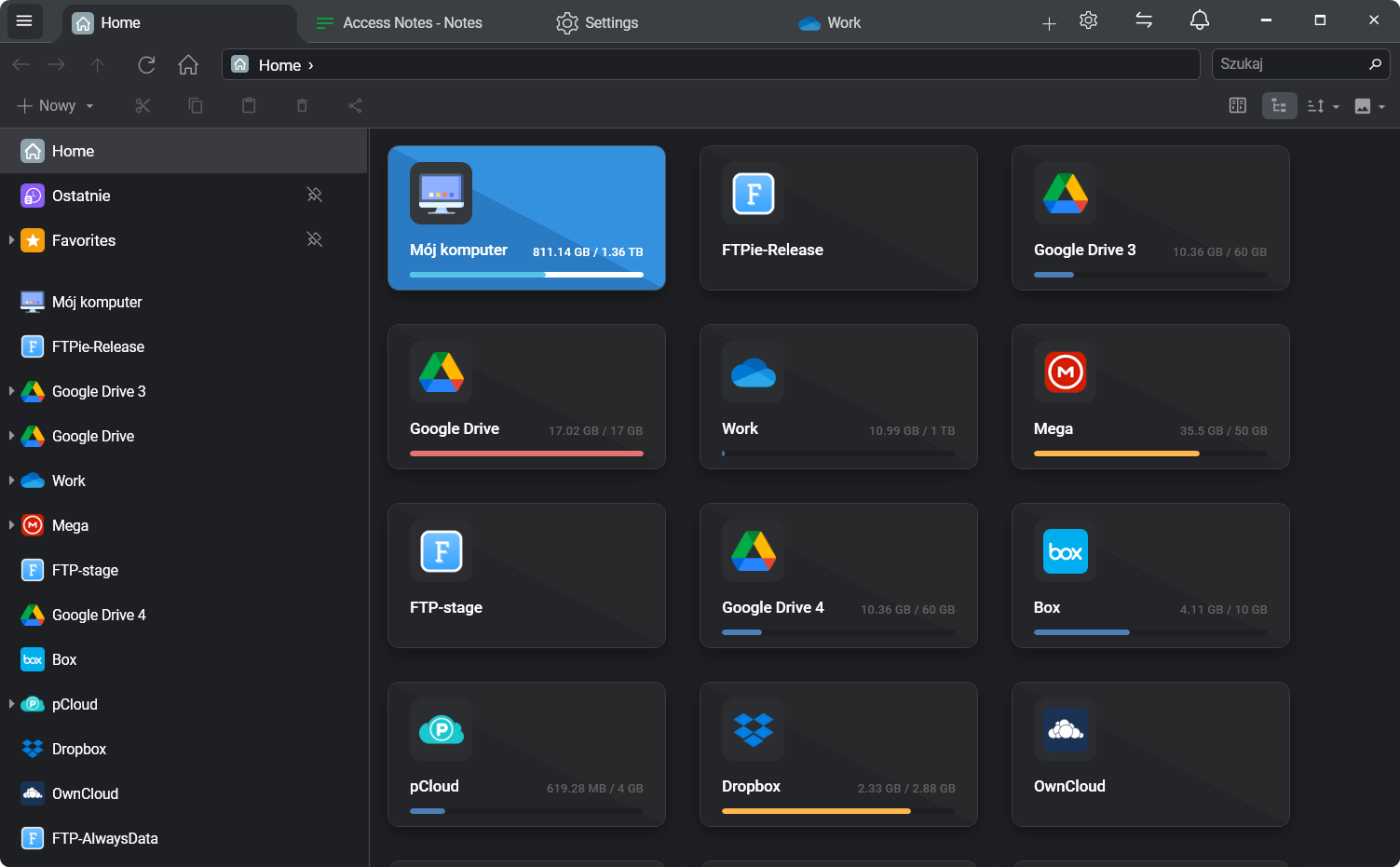Go back with the back arrow
The image size is (1400, 867).
[21, 64]
